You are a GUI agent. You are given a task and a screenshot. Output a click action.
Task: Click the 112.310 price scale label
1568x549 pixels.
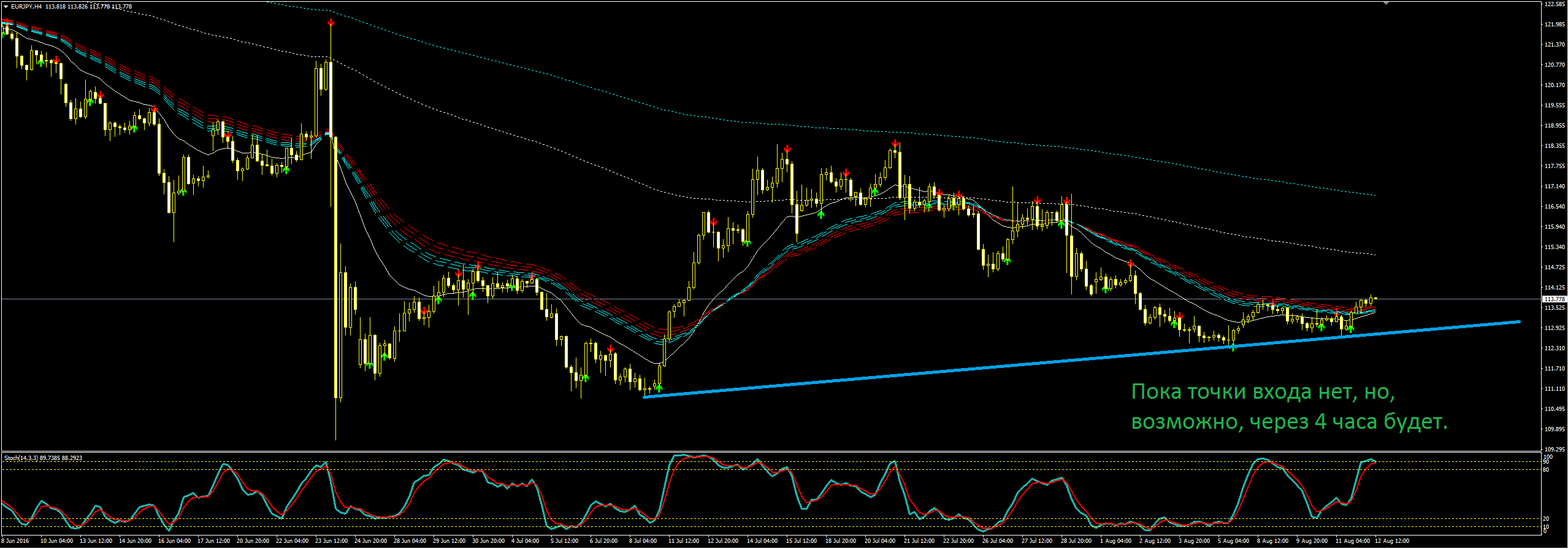coord(1555,348)
